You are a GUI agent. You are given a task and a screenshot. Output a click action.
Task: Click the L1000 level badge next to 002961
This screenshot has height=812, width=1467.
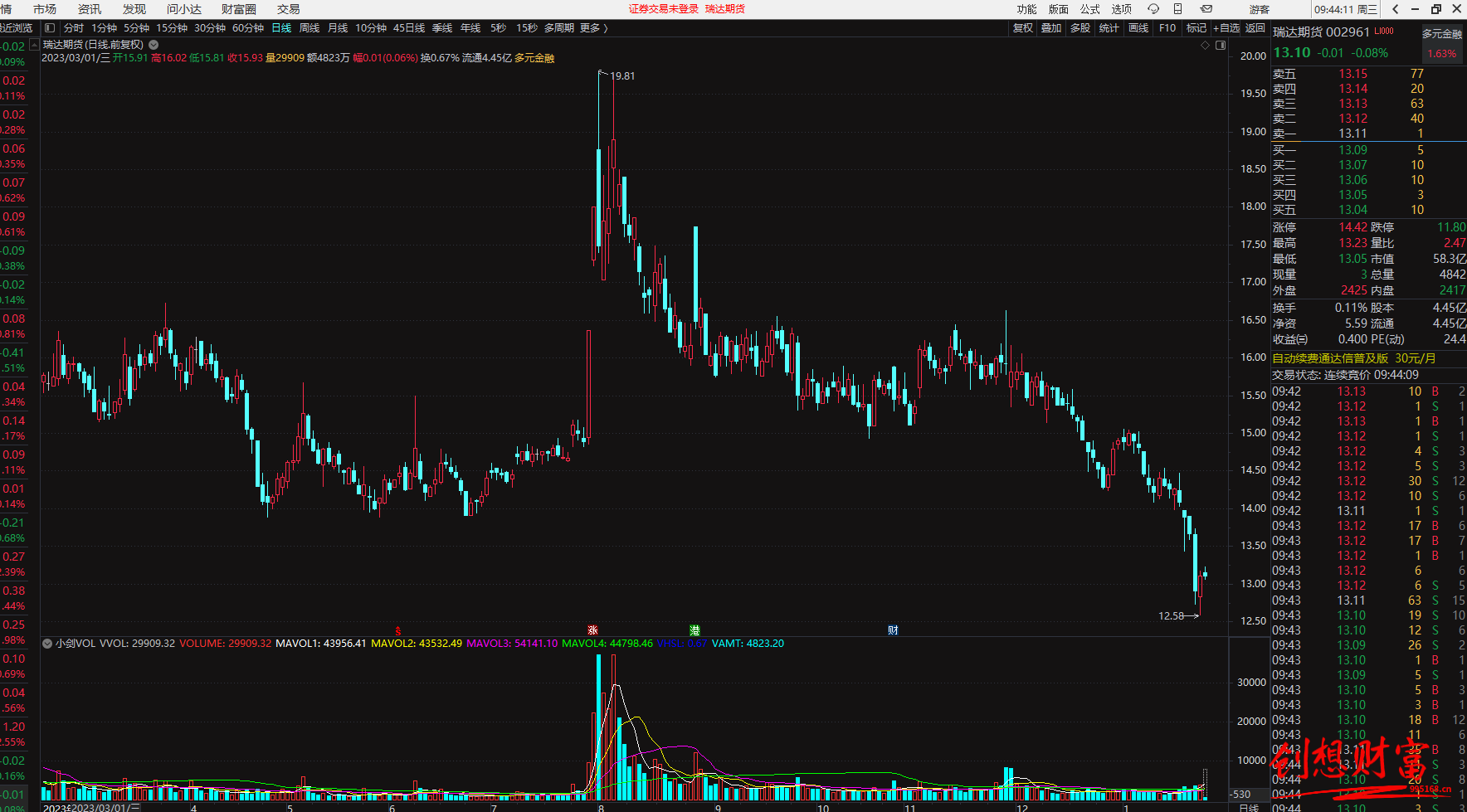pyautogui.click(x=1384, y=31)
